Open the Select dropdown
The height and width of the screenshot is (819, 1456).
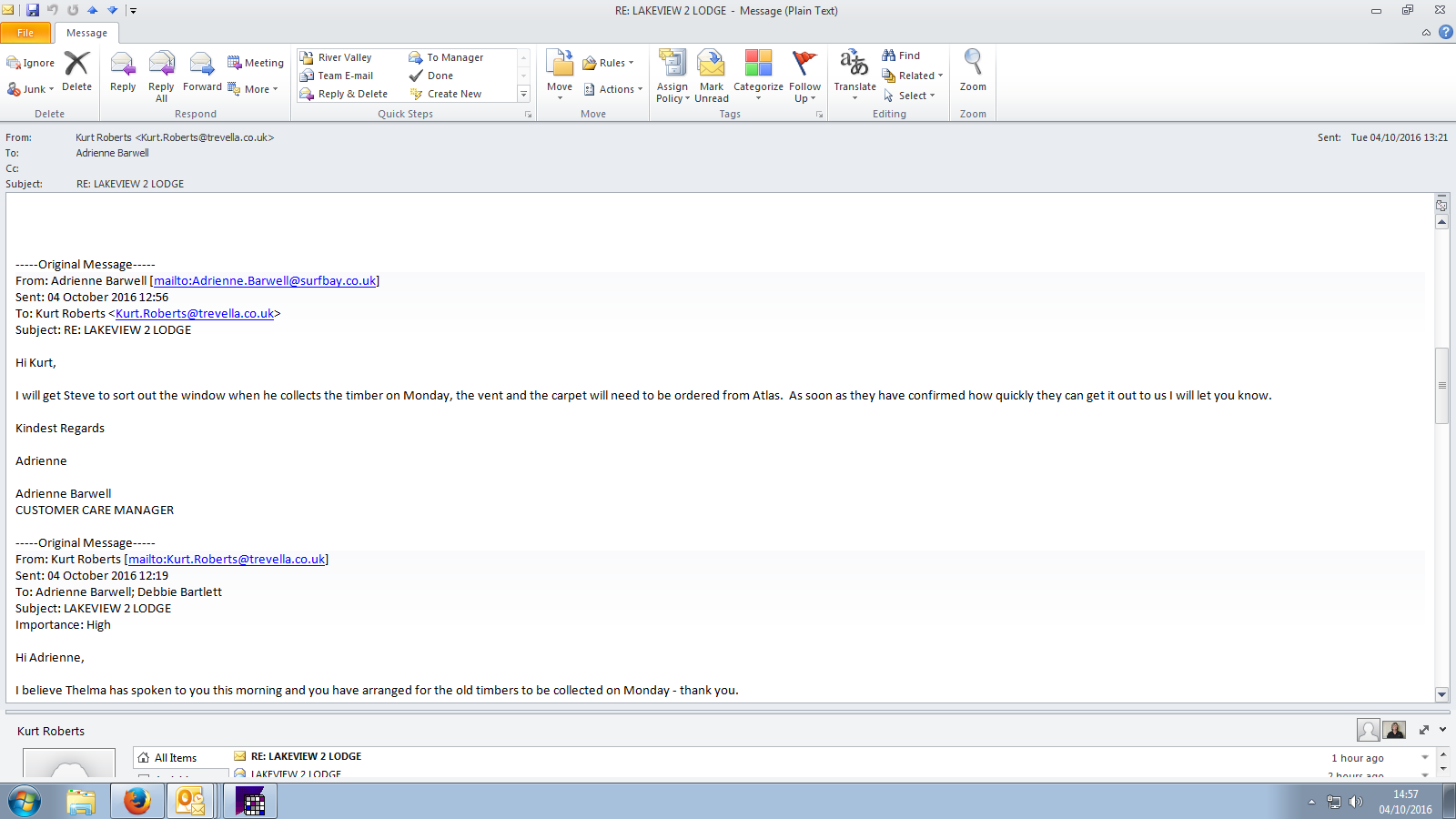(909, 96)
